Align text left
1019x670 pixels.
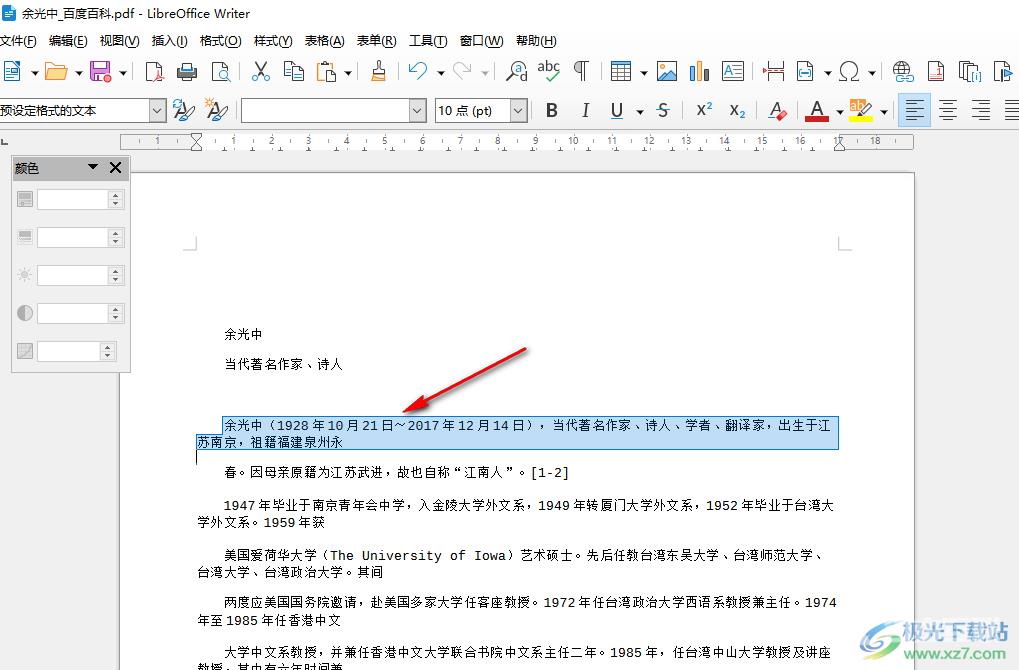(x=914, y=110)
